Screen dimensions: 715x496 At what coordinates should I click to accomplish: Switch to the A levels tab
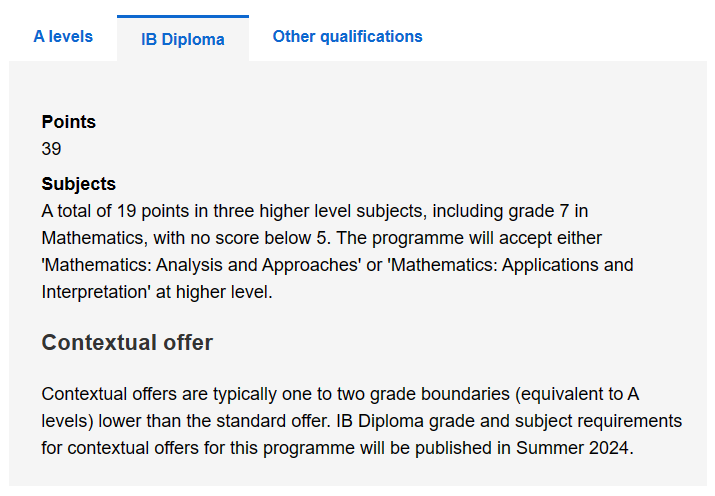point(63,36)
